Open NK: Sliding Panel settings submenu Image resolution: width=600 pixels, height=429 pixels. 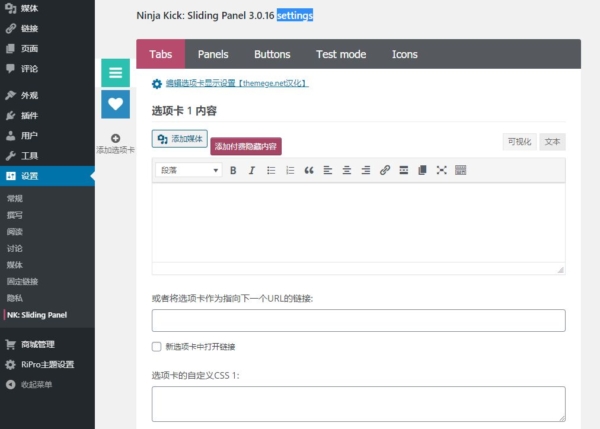37,315
